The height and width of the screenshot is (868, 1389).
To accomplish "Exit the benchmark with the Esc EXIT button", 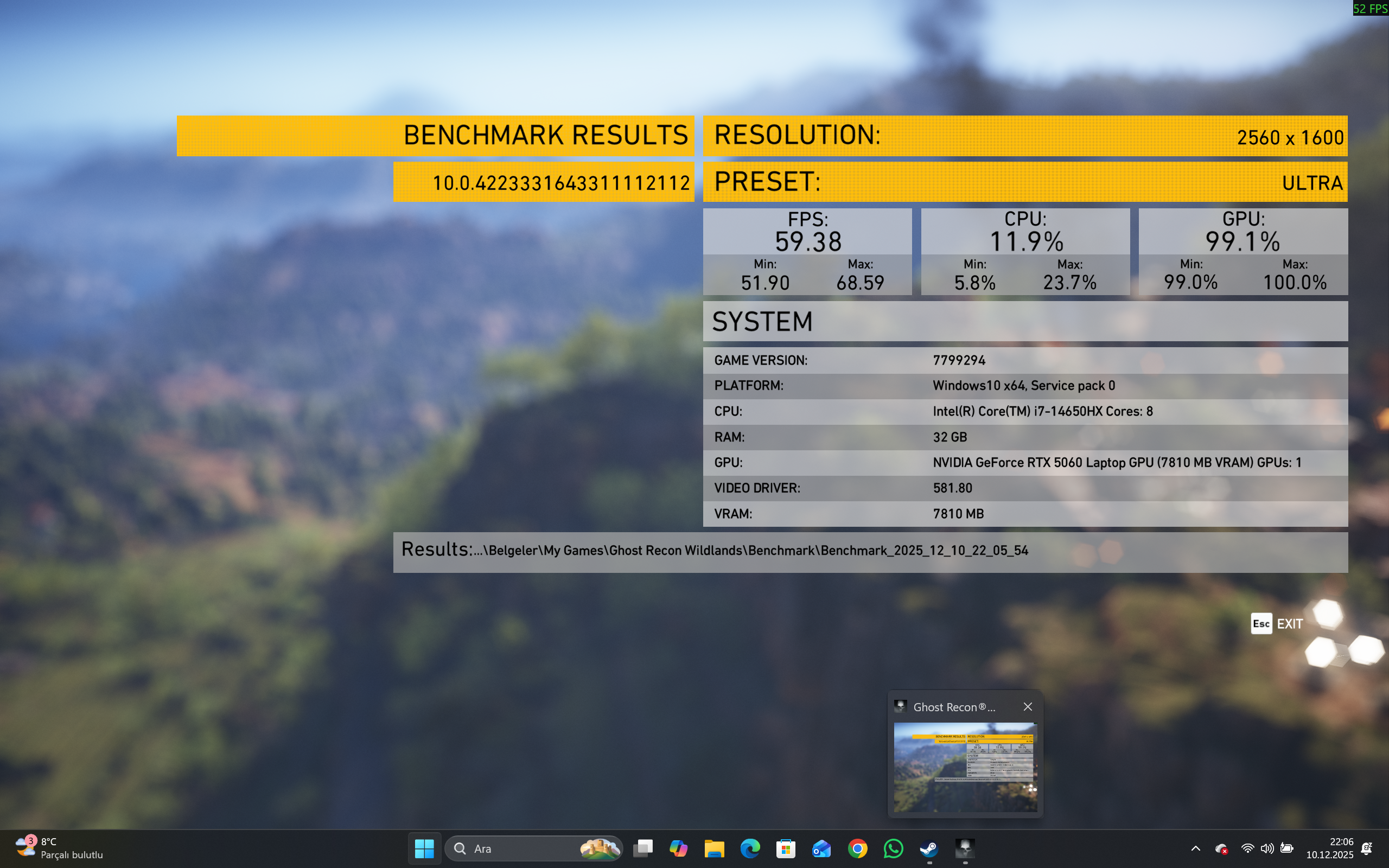I will coord(1277,623).
